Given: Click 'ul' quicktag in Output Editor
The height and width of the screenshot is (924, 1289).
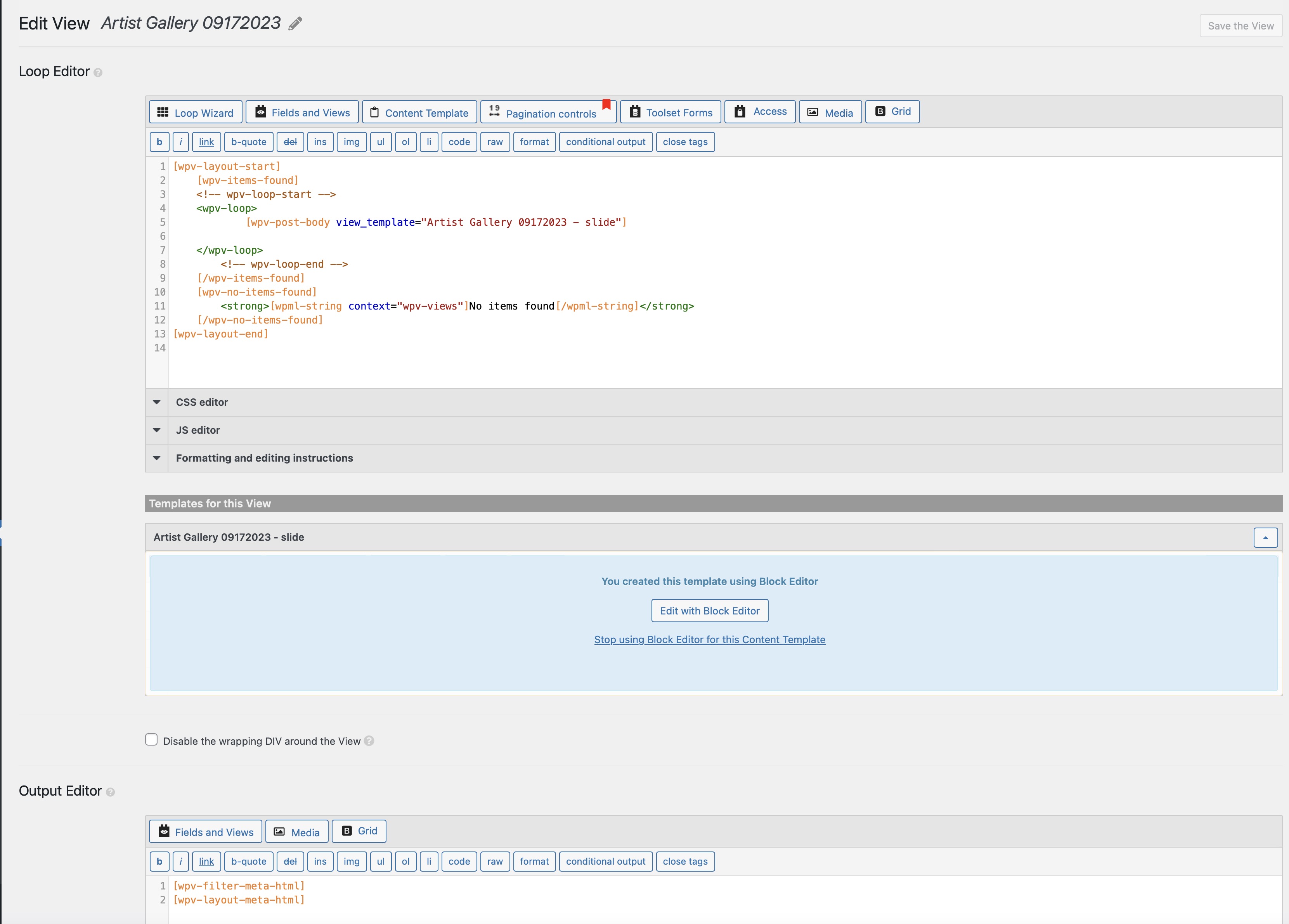Looking at the screenshot, I should [381, 862].
